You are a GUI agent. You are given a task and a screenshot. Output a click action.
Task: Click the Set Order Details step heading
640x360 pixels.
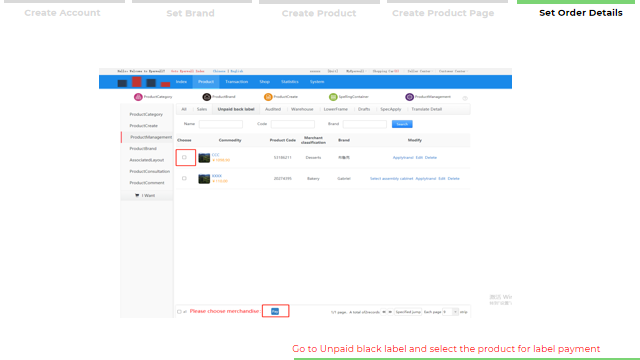[x=580, y=13]
